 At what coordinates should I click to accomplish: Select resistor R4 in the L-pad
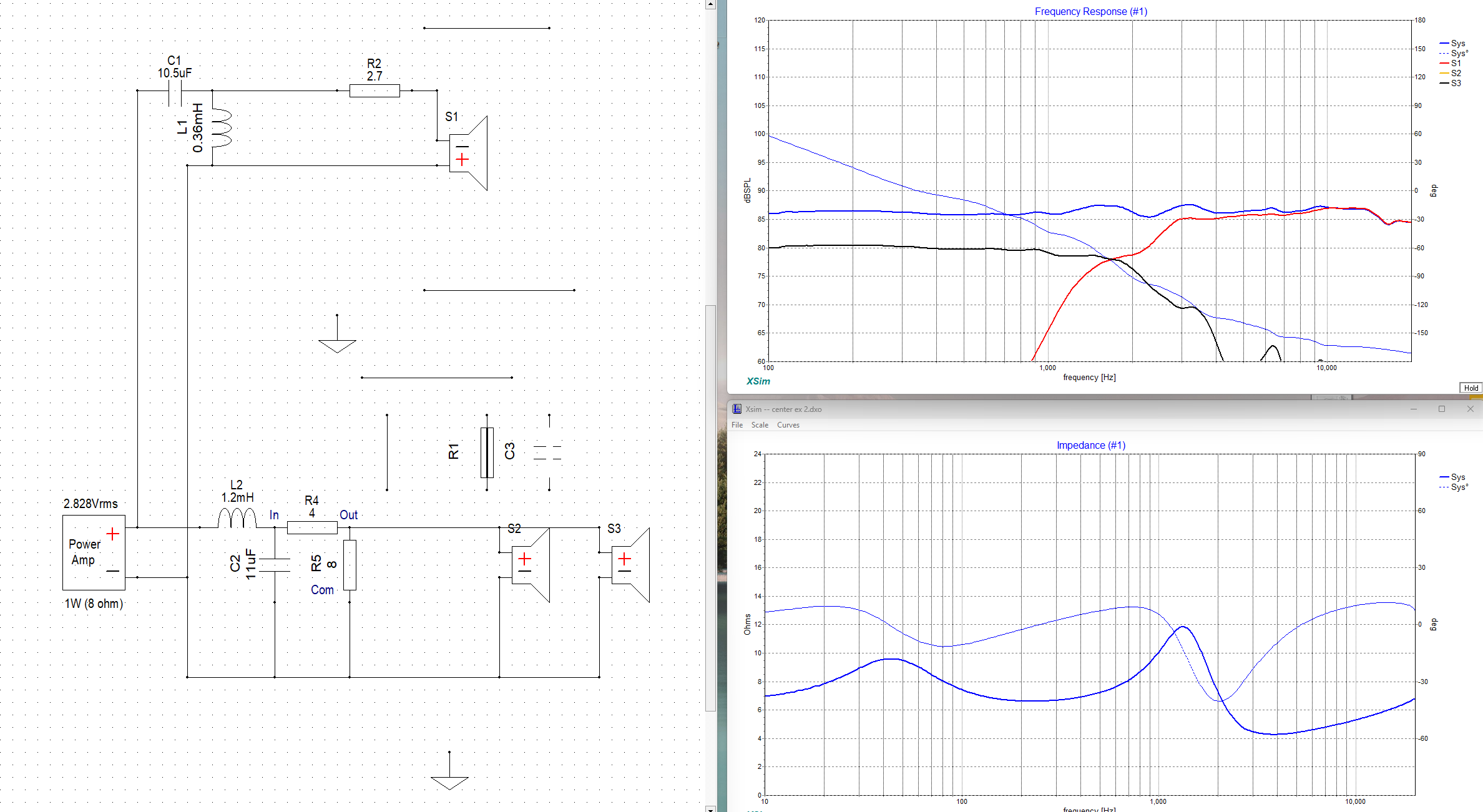312,528
